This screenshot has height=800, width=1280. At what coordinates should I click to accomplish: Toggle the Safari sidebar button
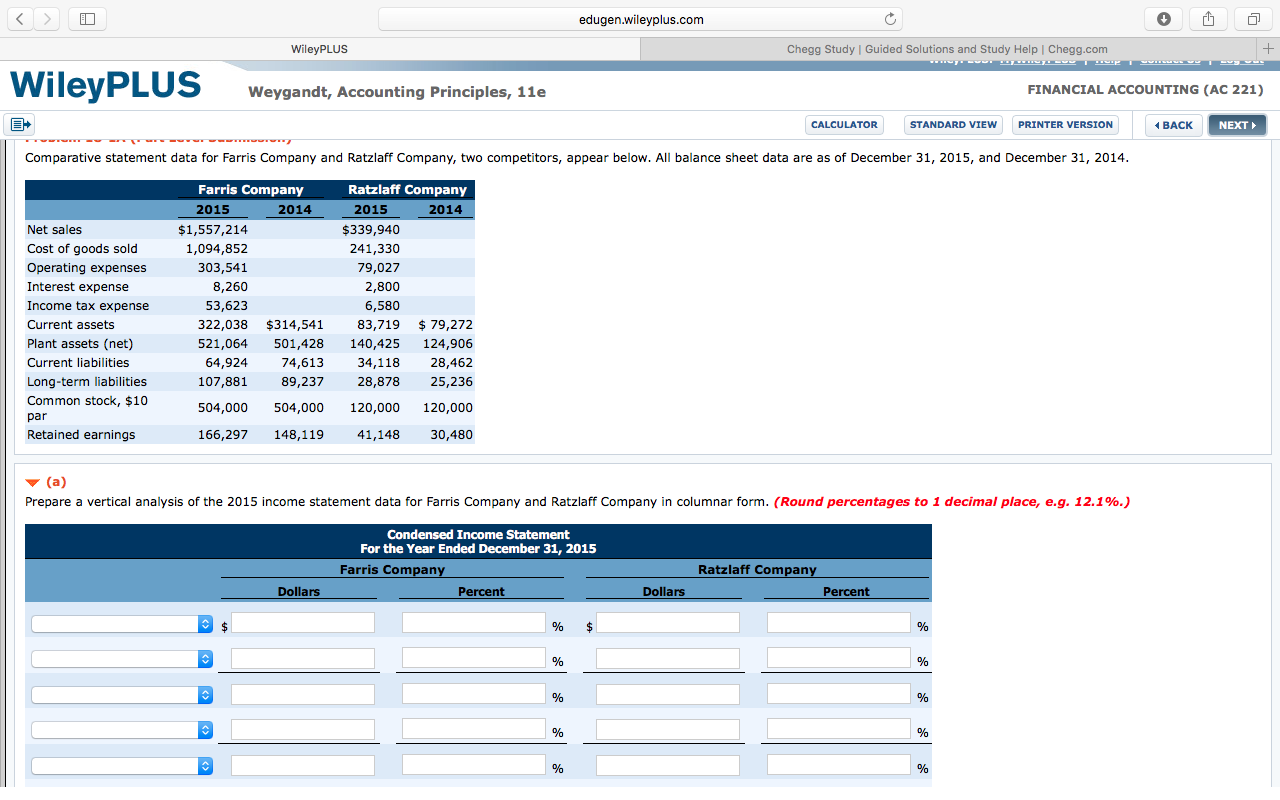click(x=86, y=19)
